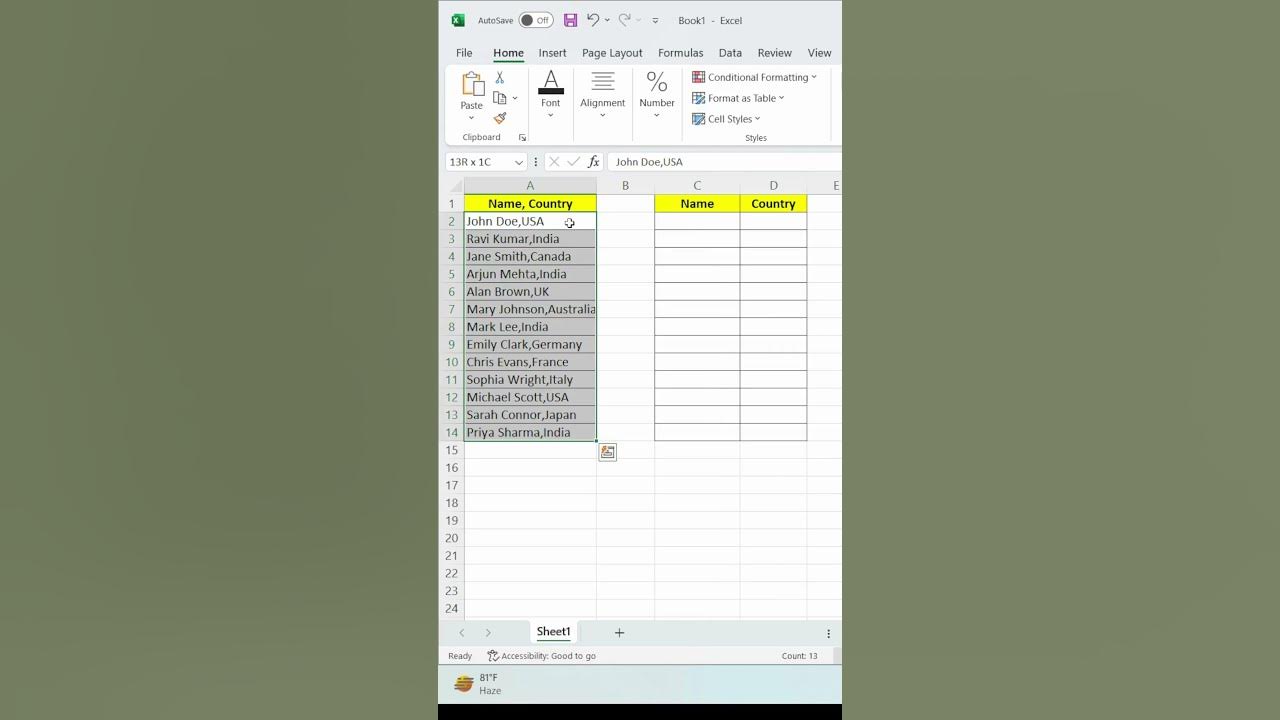Open the Copy options dropdown arrow
Screen dimensions: 1280x720
515,98
